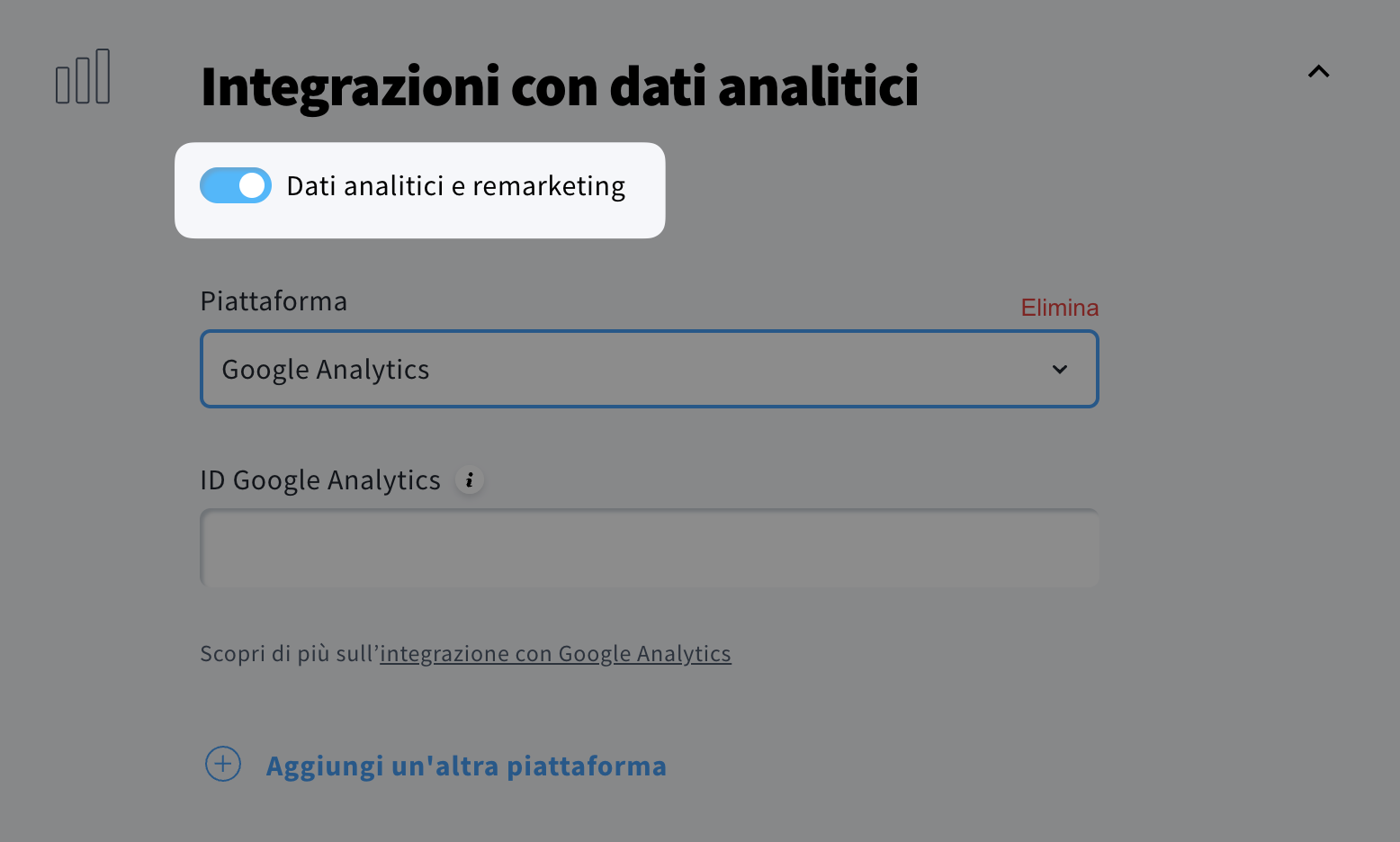Open the Piattaforma combo box
1400x842 pixels.
648,369
